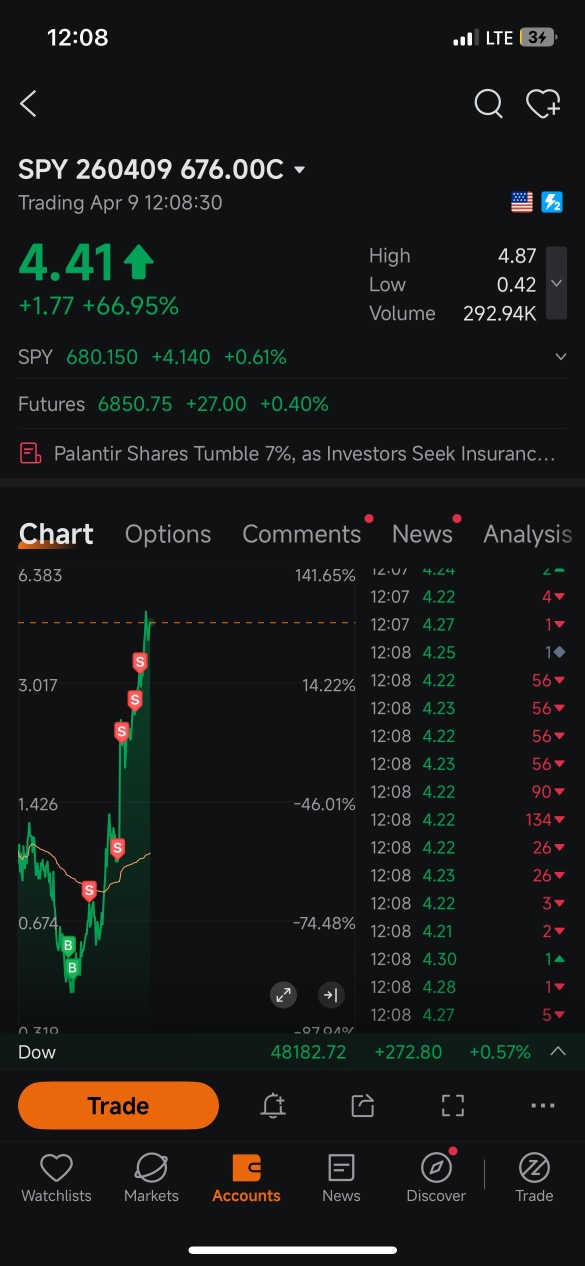Open the Markets planet tab
The width and height of the screenshot is (585, 1266).
click(151, 1177)
